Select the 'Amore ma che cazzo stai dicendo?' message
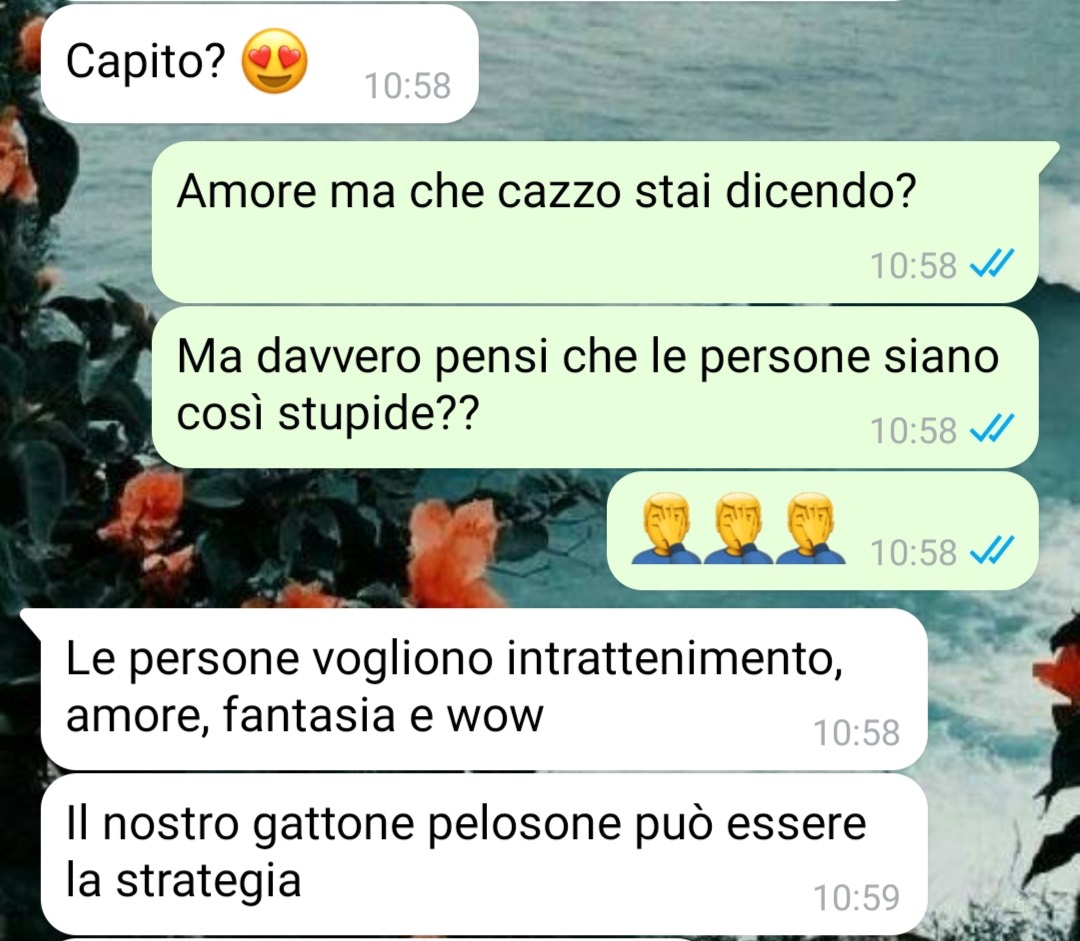This screenshot has height=941, width=1080. tap(596, 222)
